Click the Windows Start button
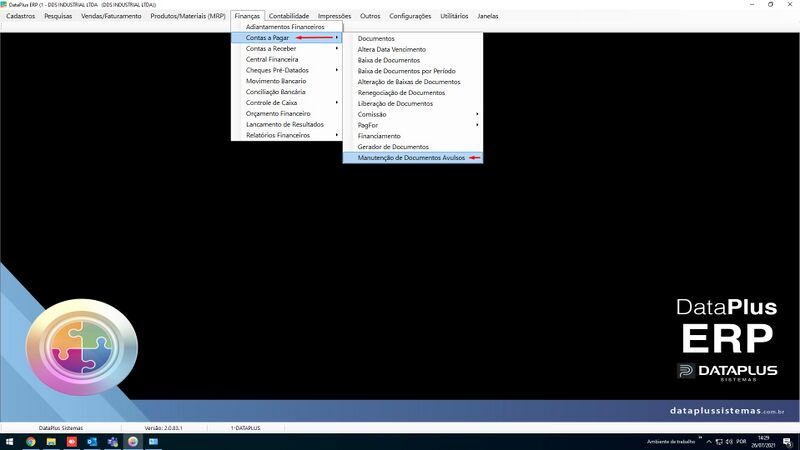 coord(9,442)
